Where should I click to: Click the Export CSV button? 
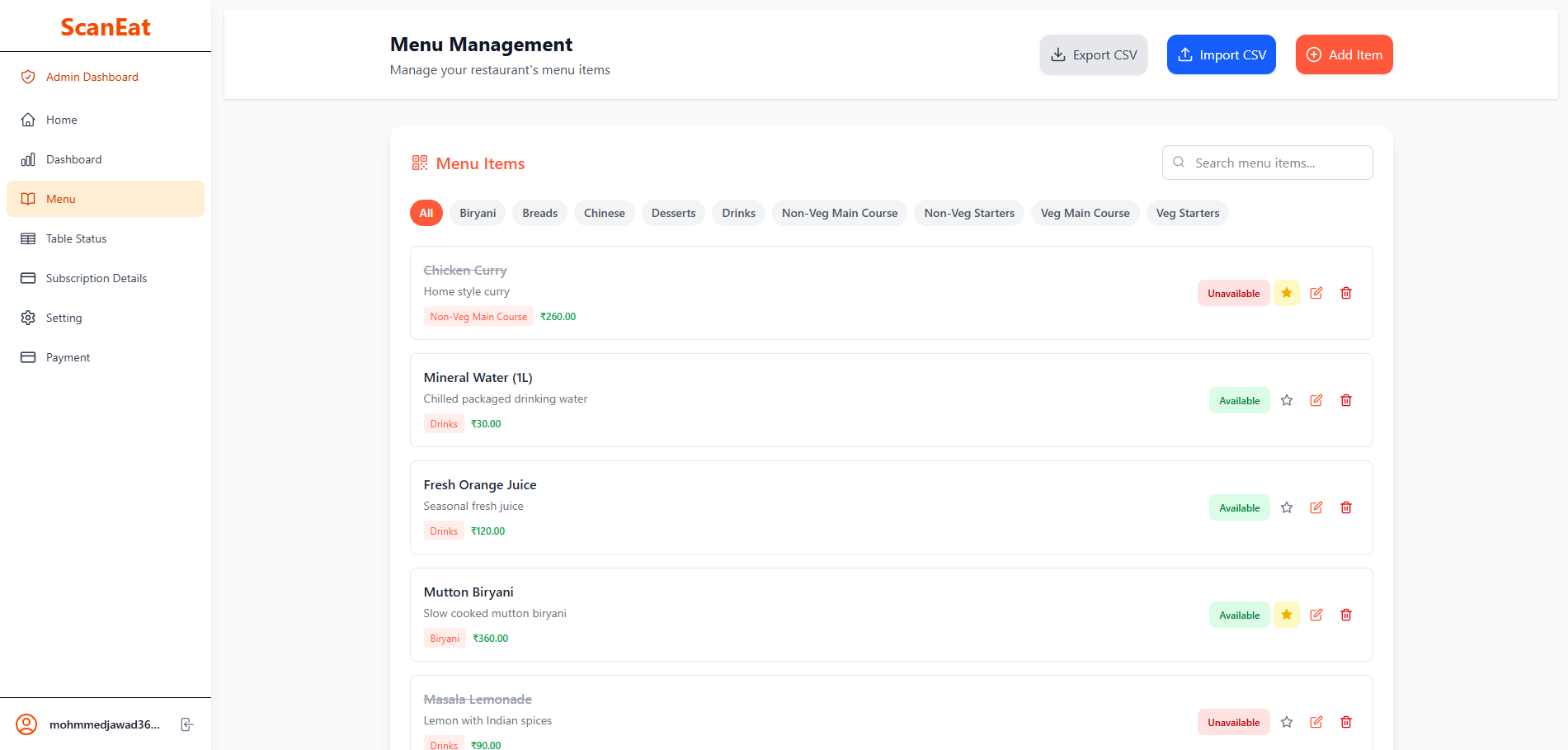pyautogui.click(x=1094, y=54)
